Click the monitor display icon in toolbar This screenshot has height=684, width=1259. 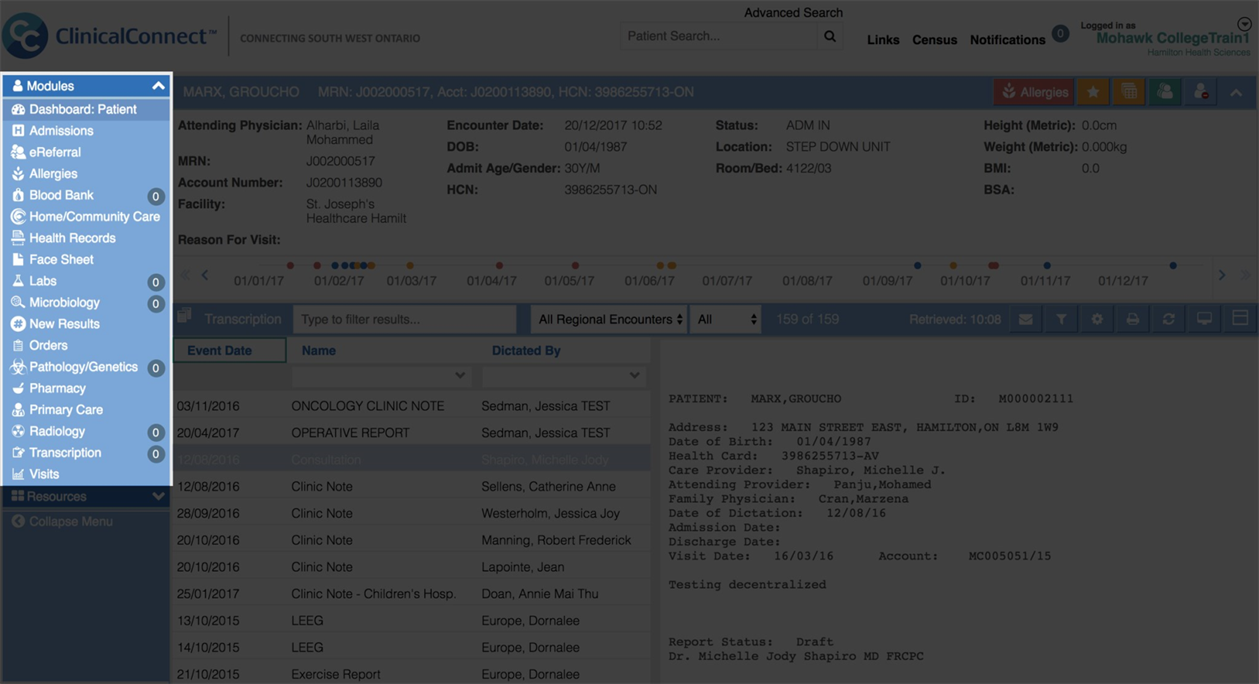[x=1204, y=319]
